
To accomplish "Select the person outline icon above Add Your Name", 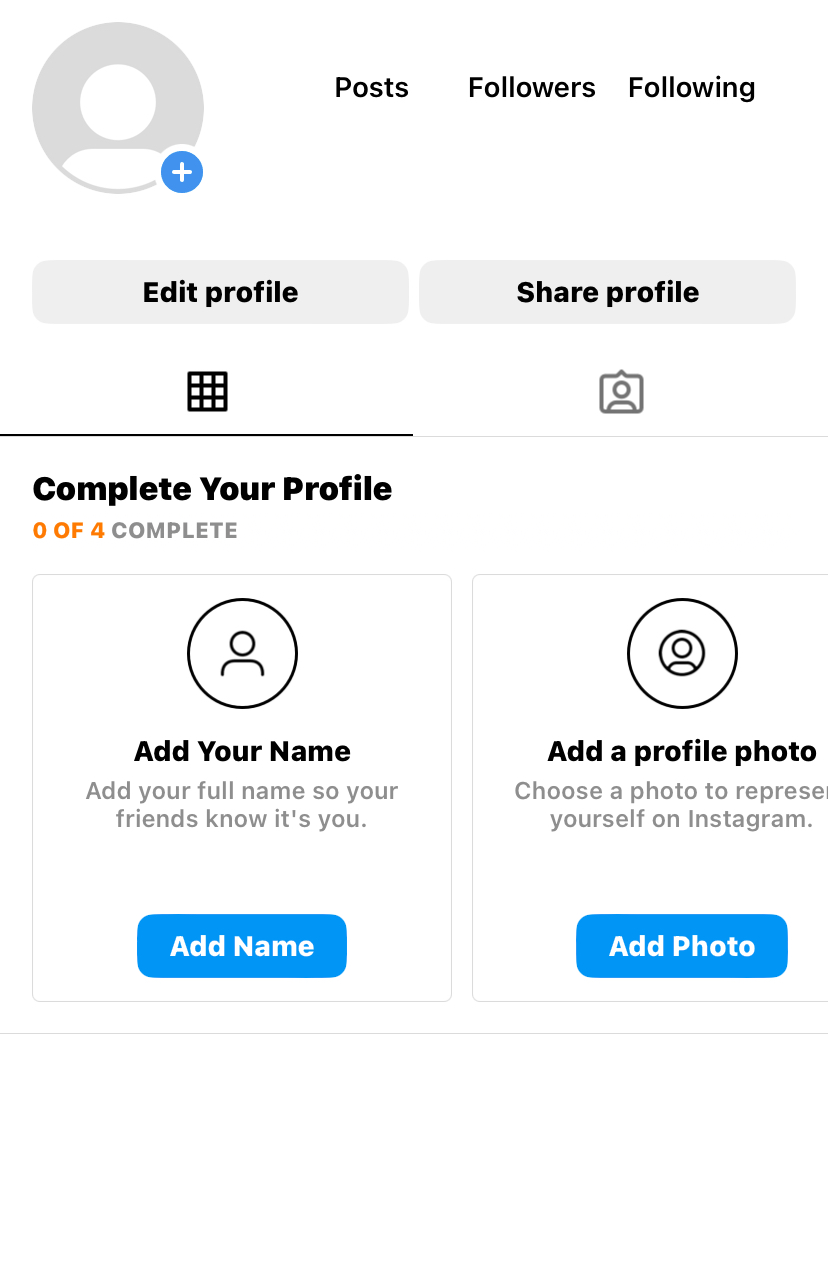I will (x=242, y=653).
